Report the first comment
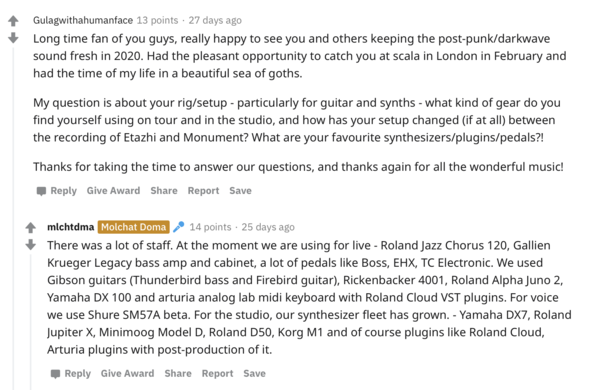600x390 pixels. pos(203,191)
